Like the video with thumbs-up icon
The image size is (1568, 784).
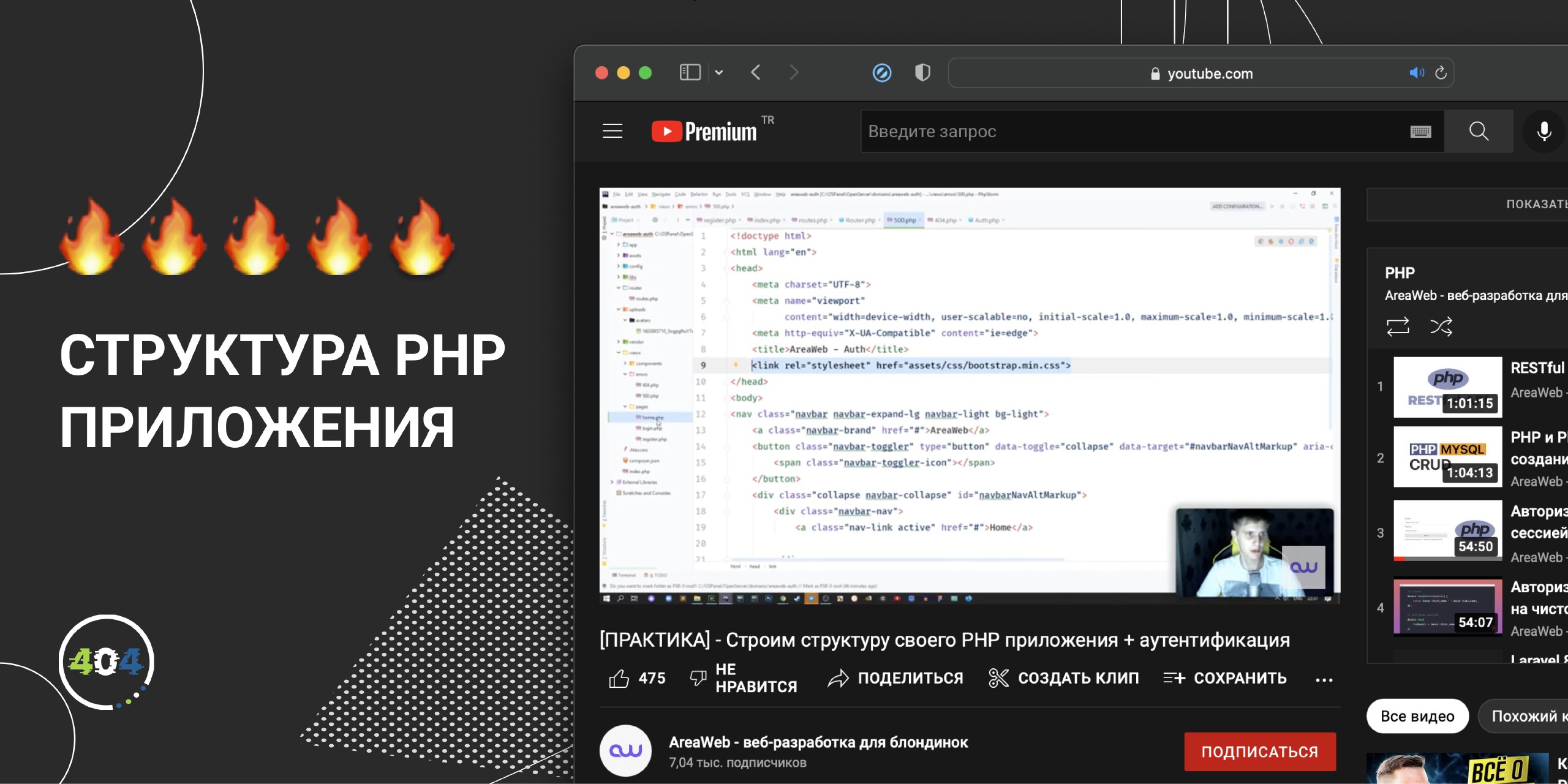tap(619, 678)
